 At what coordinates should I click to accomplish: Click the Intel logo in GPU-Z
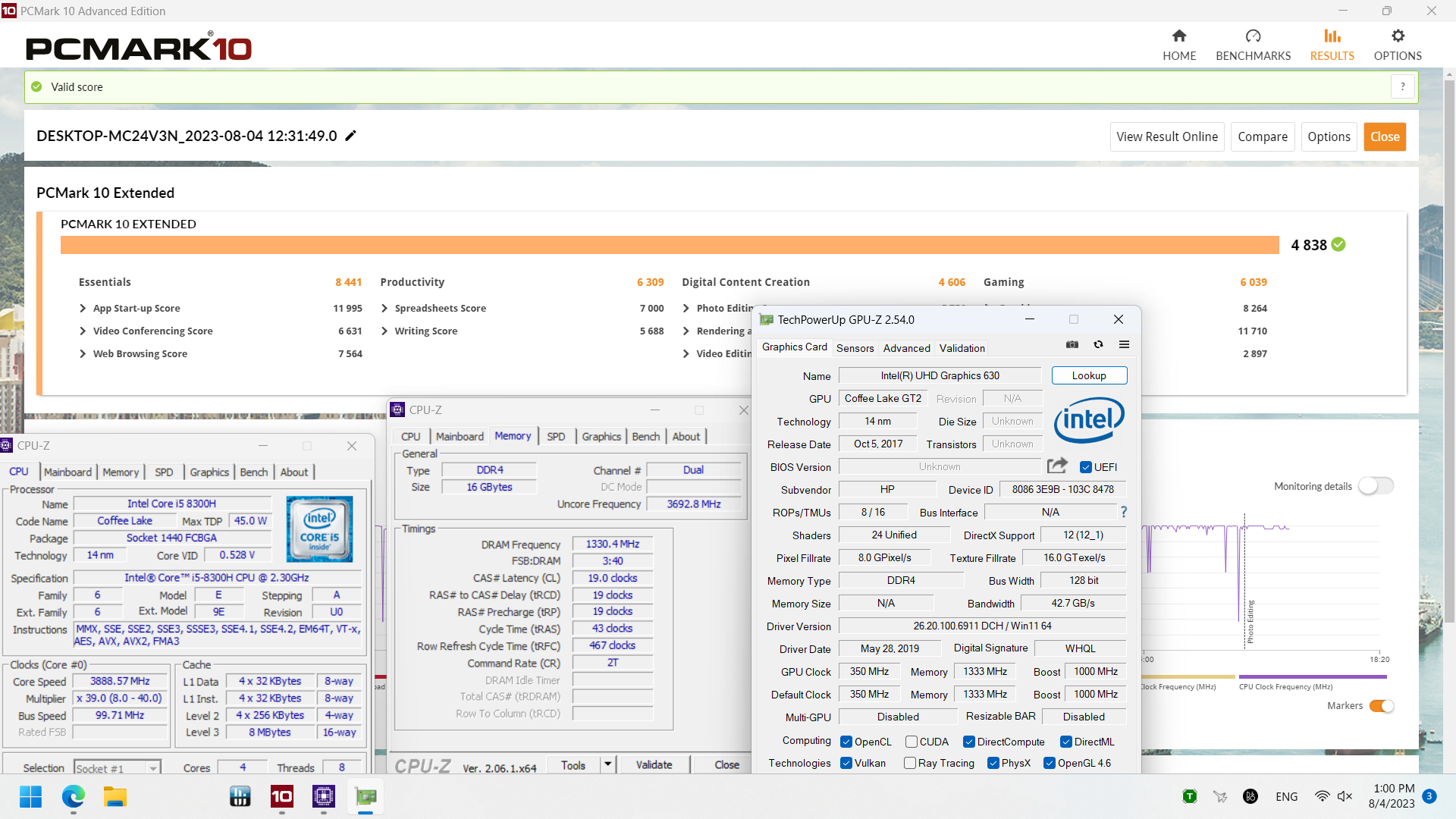[1089, 419]
